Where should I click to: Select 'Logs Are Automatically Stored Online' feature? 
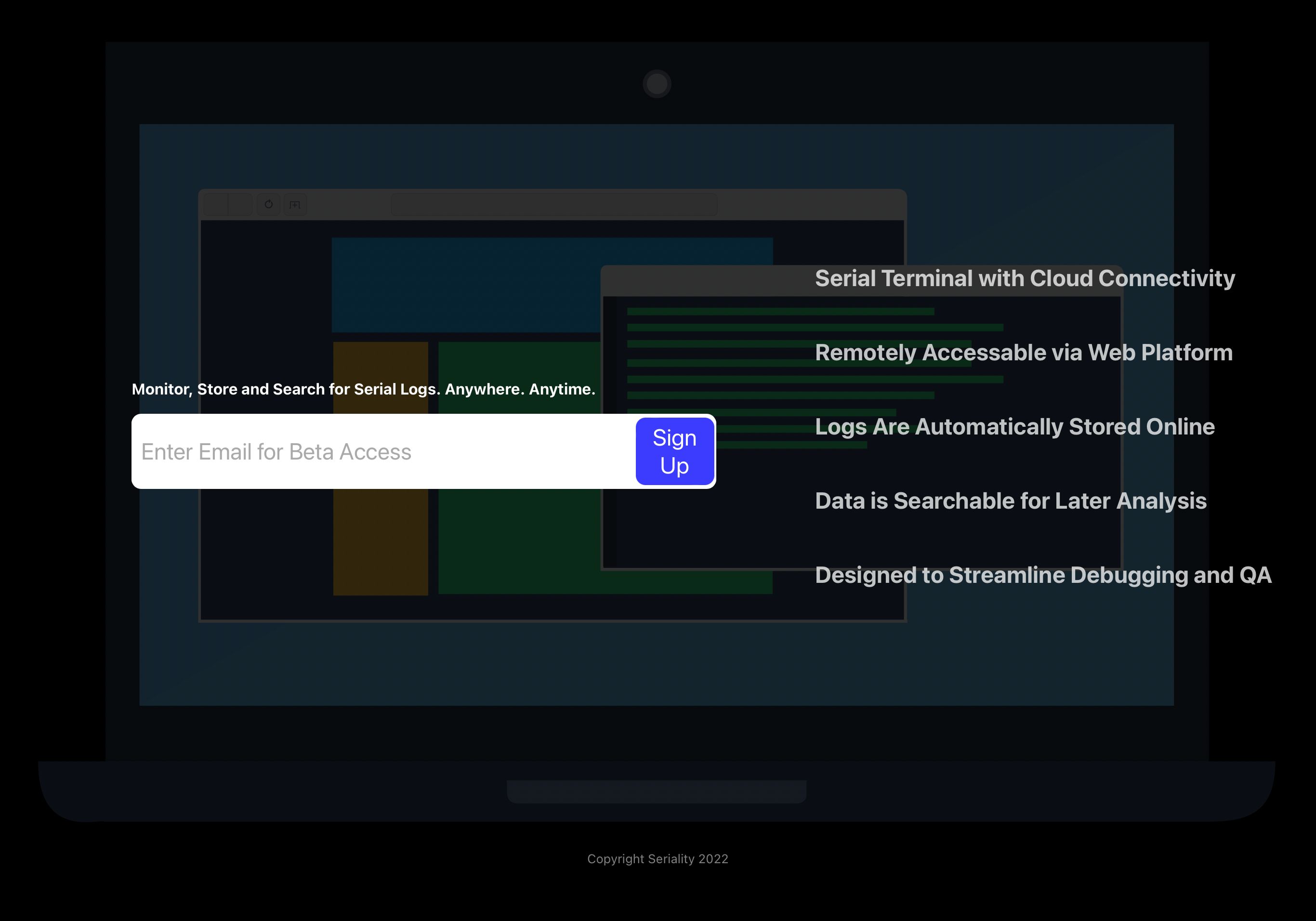point(1014,427)
